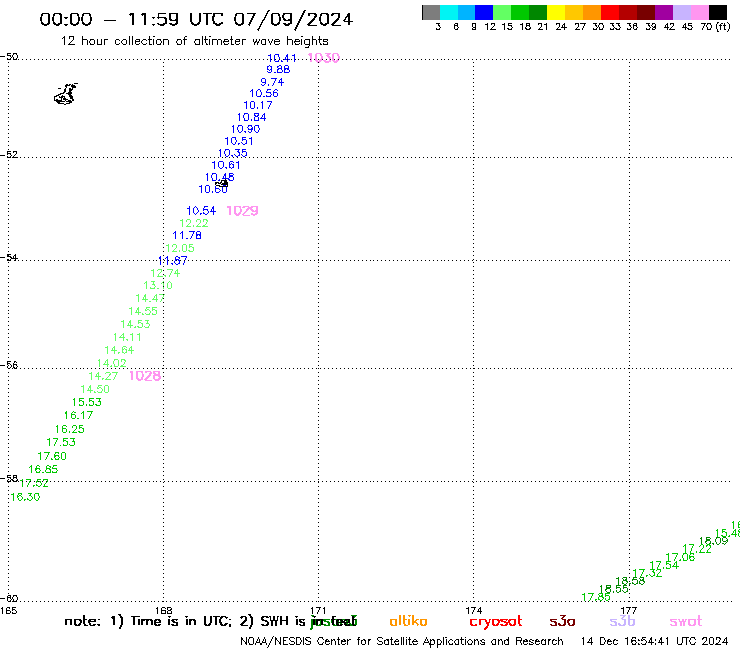Select the gray legend color swatch
This screenshot has height=650, width=740.
(x=431, y=12)
